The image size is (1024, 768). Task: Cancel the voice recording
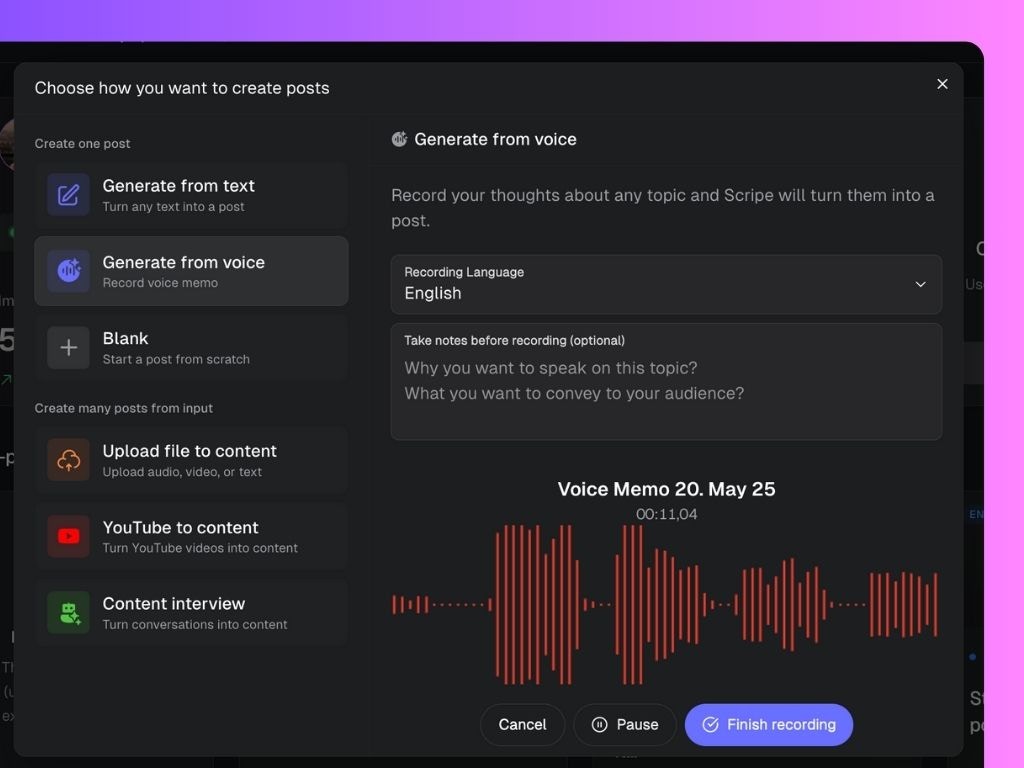click(x=522, y=724)
